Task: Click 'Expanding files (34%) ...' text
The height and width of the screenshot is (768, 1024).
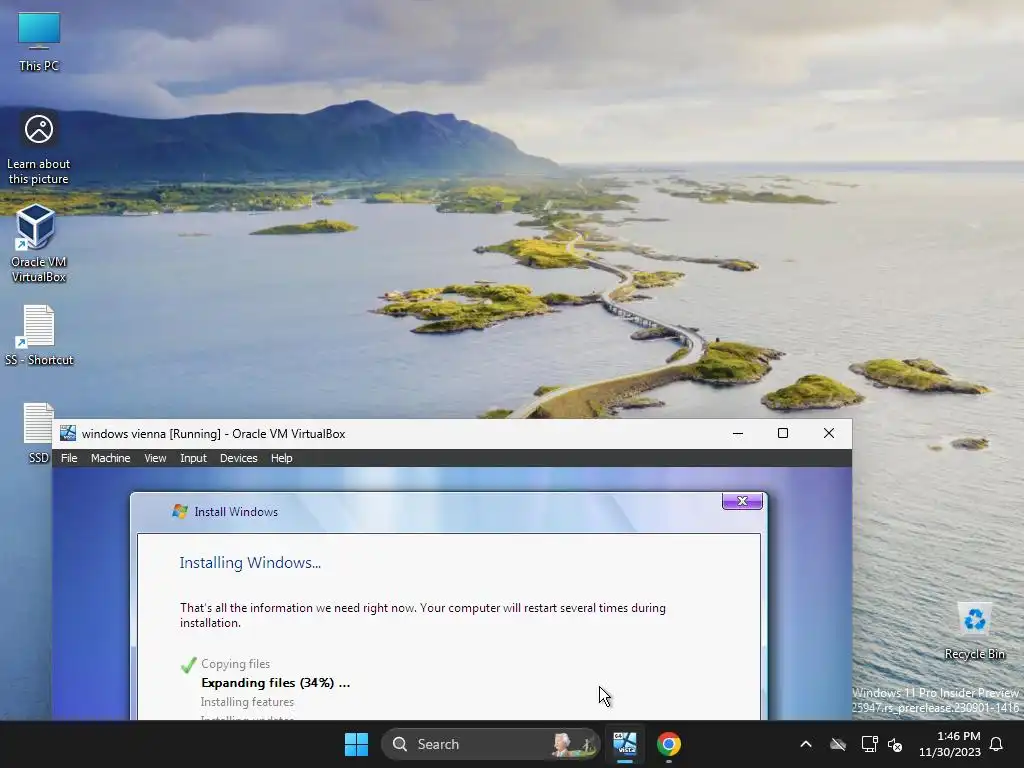Action: 276,682
